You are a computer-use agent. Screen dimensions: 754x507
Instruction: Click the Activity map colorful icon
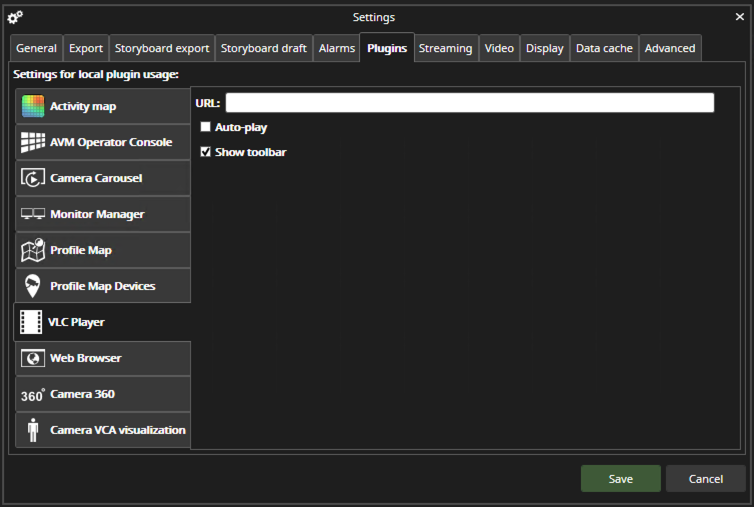(33, 106)
